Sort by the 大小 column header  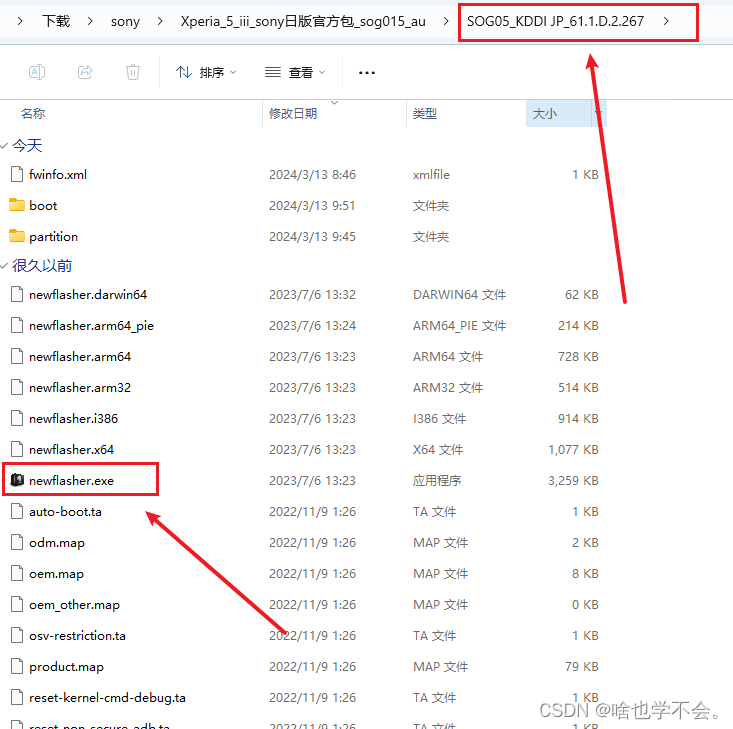click(x=545, y=114)
